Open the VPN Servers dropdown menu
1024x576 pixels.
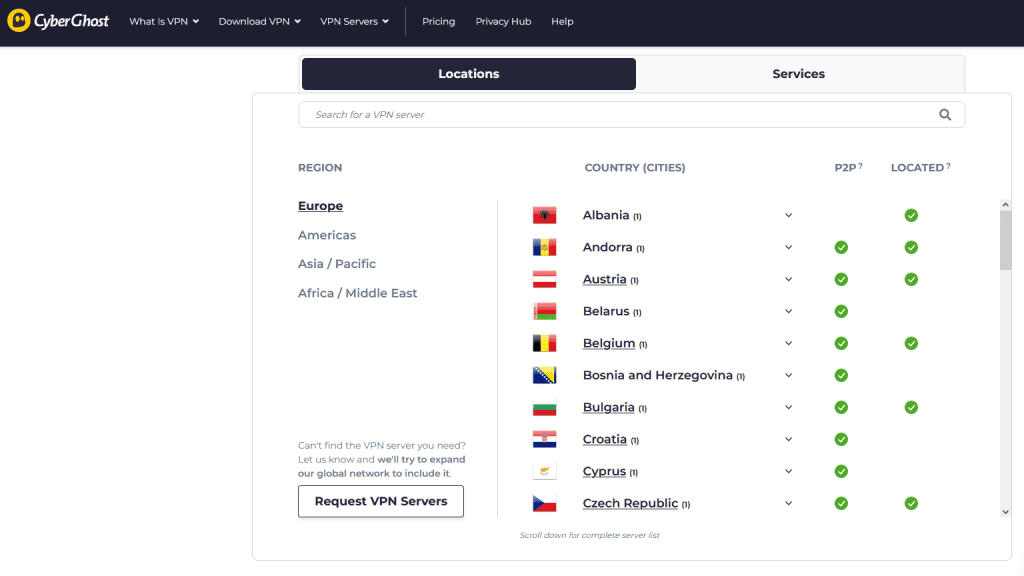354,21
